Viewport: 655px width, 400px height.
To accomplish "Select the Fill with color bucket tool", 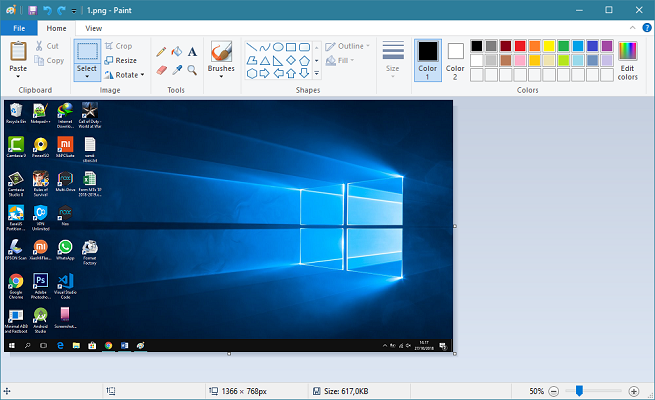I will point(177,52).
